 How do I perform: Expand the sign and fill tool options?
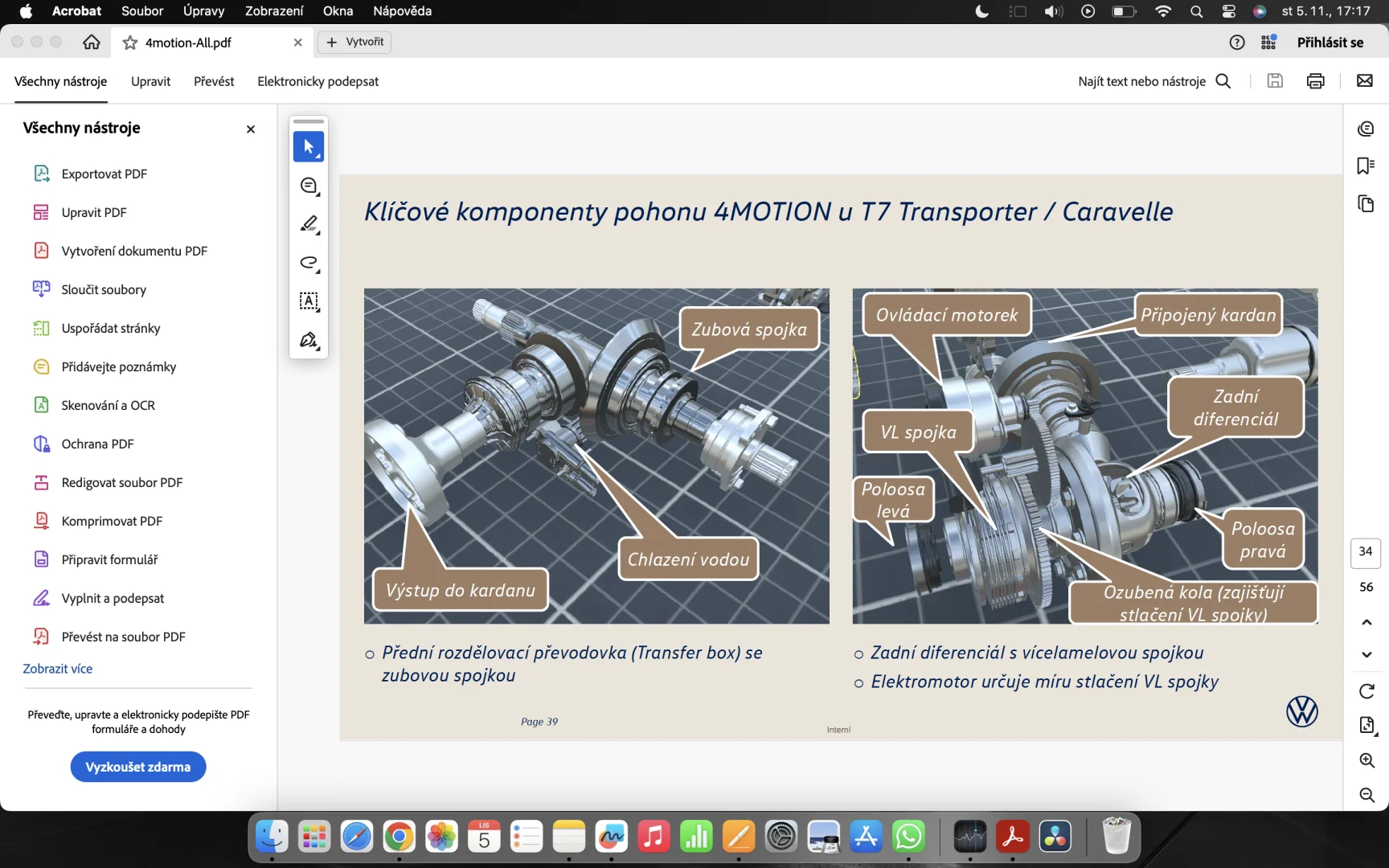click(309, 341)
